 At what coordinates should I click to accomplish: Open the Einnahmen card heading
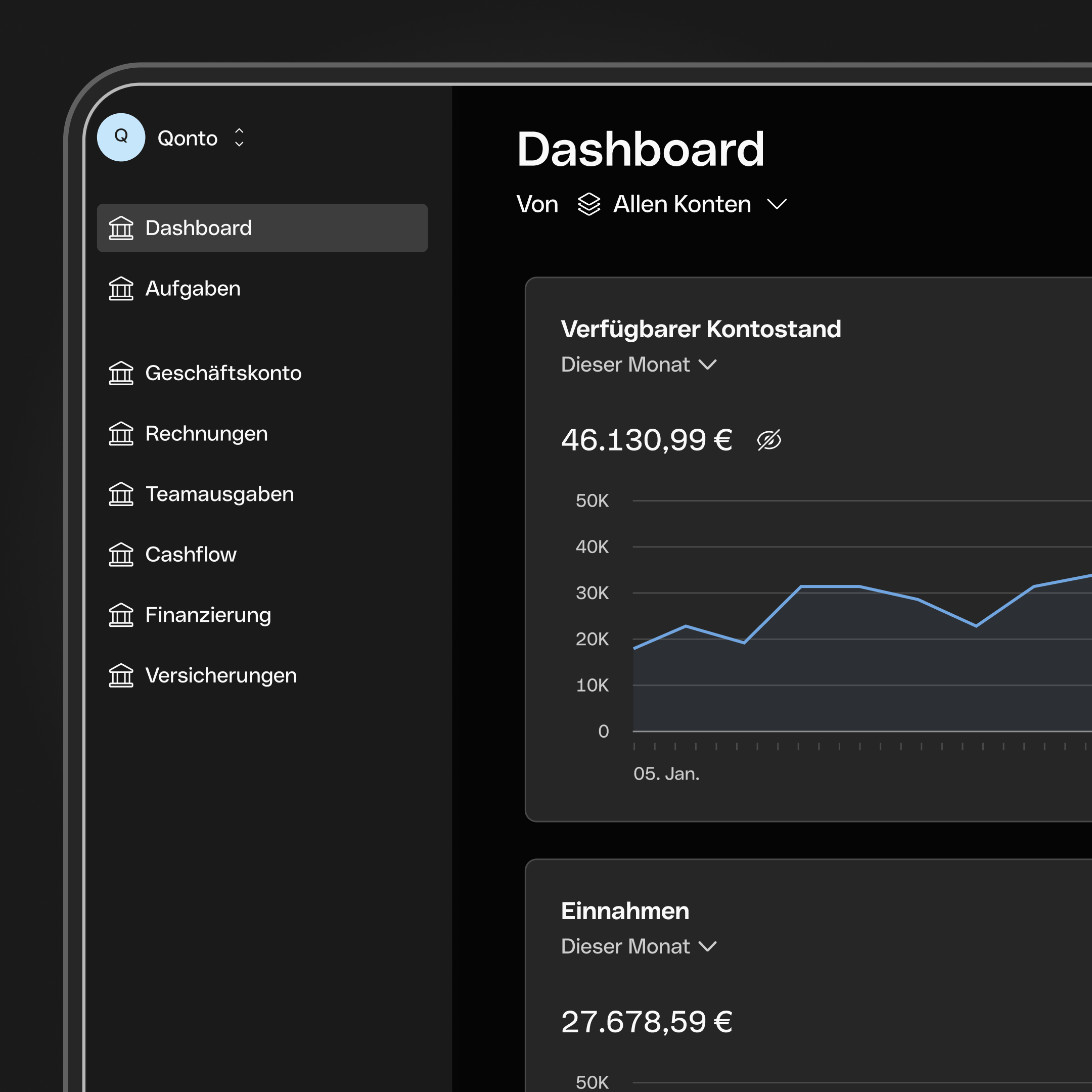624,911
